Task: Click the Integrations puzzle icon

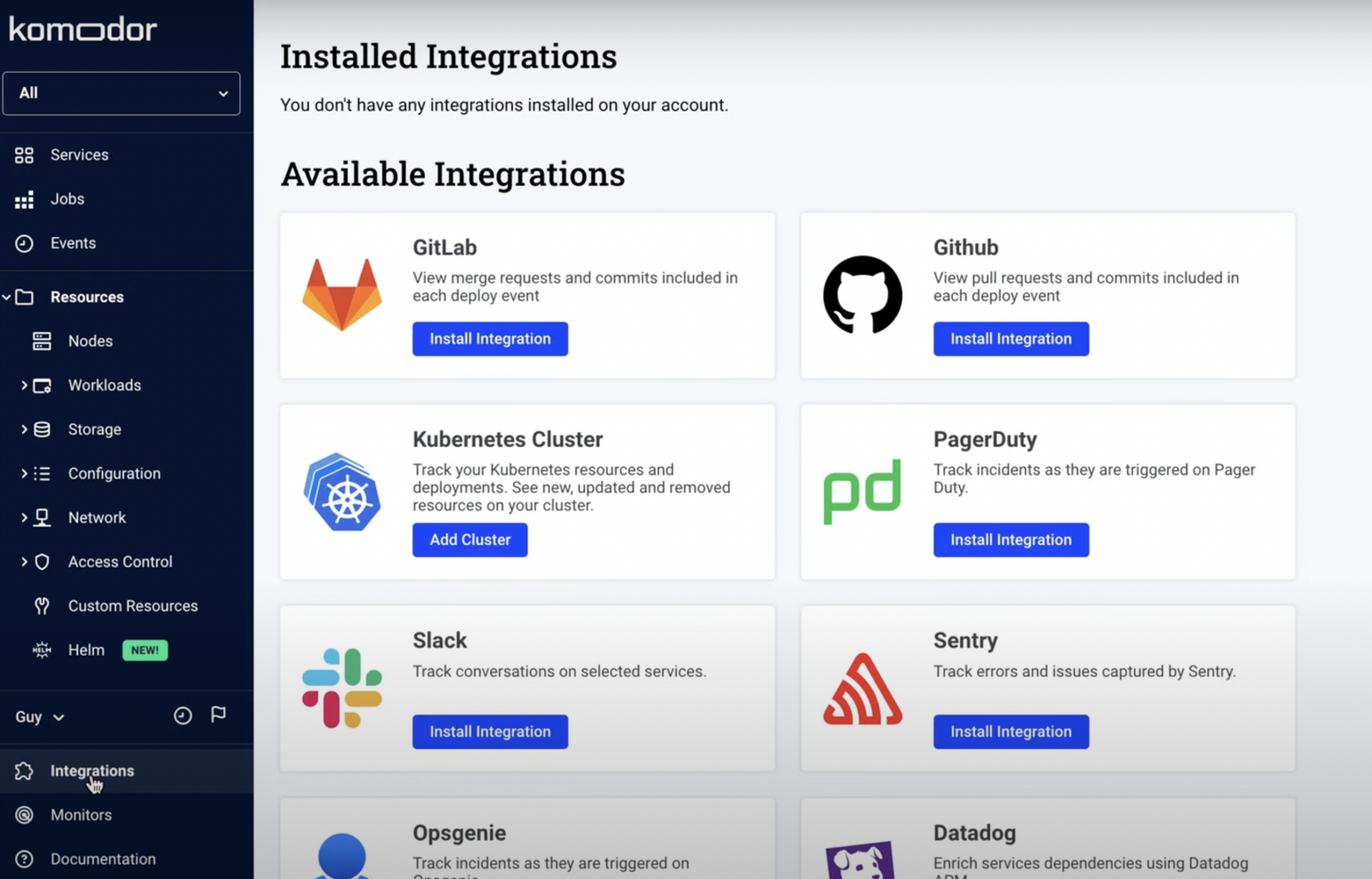Action: (x=24, y=771)
